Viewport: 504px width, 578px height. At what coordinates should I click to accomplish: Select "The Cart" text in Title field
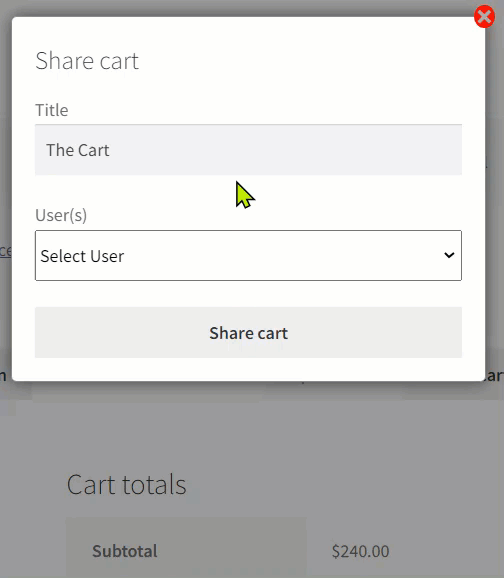(x=78, y=150)
